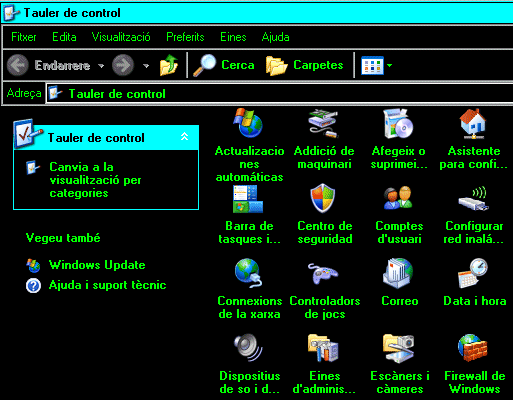Click the Views grid icon
This screenshot has width=513, height=400.
pos(372,65)
